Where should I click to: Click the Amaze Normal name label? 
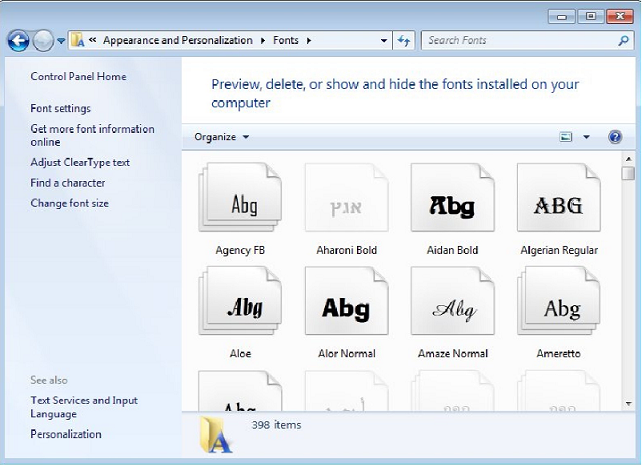click(453, 353)
